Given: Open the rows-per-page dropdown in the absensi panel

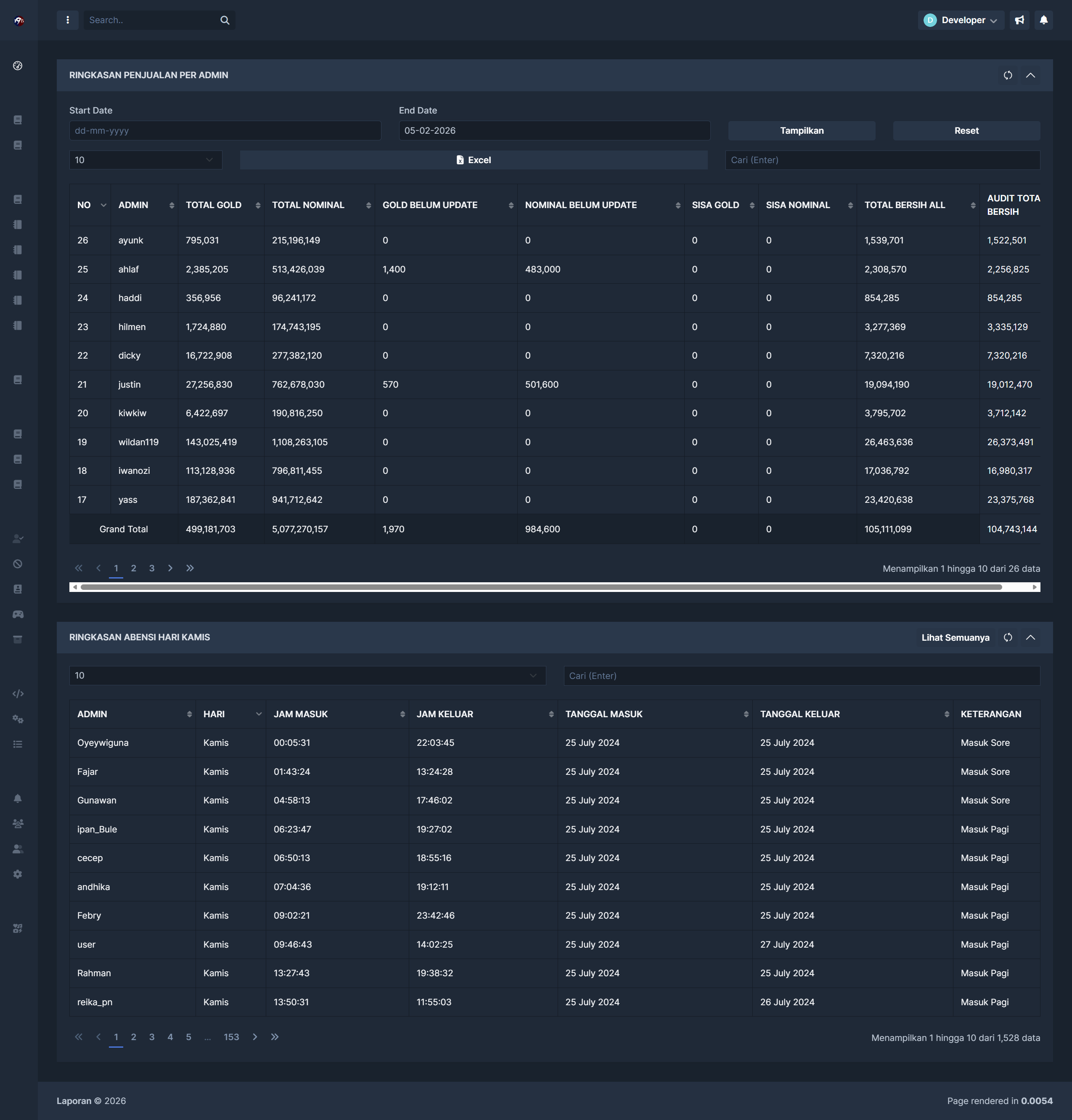Looking at the screenshot, I should coord(307,676).
